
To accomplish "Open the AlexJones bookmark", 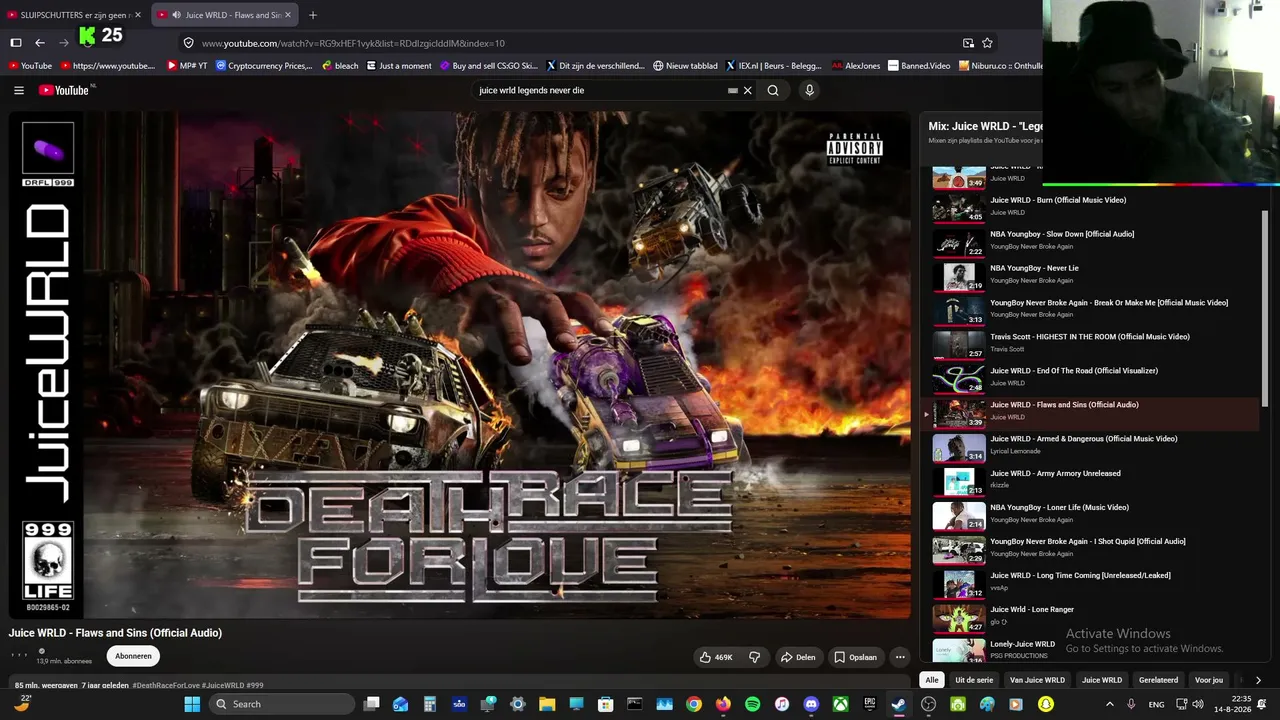I will [856, 66].
